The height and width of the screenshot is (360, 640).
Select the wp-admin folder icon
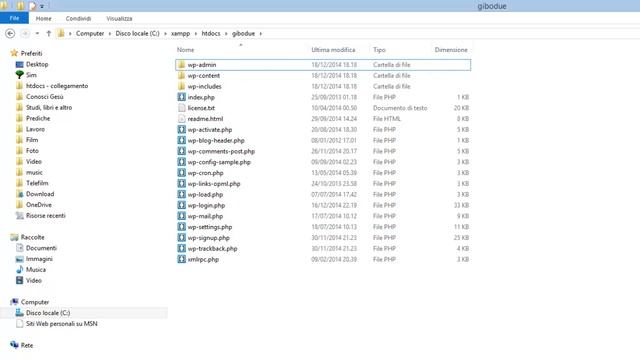(182, 64)
